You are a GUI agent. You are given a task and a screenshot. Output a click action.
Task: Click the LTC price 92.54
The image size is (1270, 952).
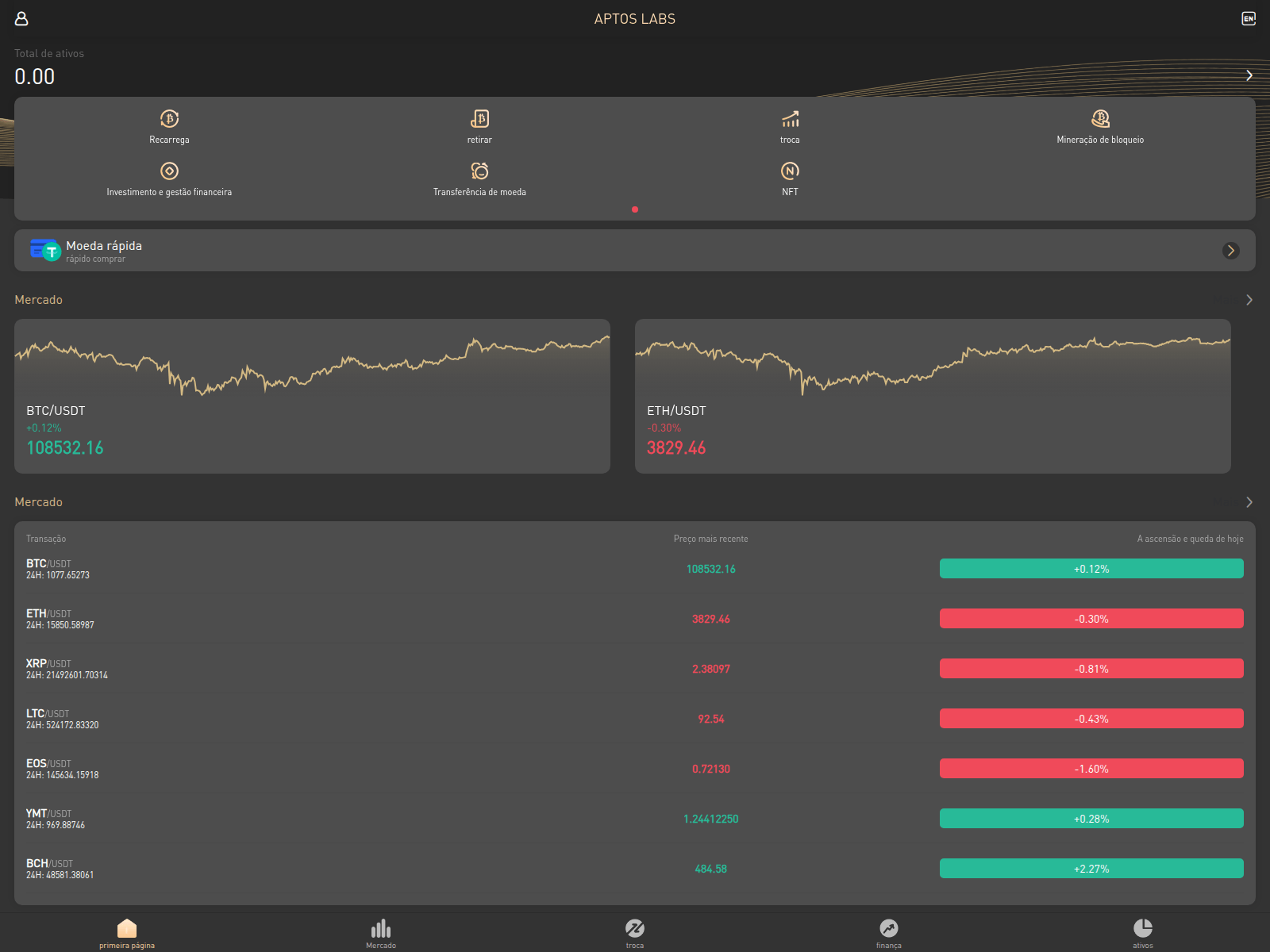tap(711, 719)
